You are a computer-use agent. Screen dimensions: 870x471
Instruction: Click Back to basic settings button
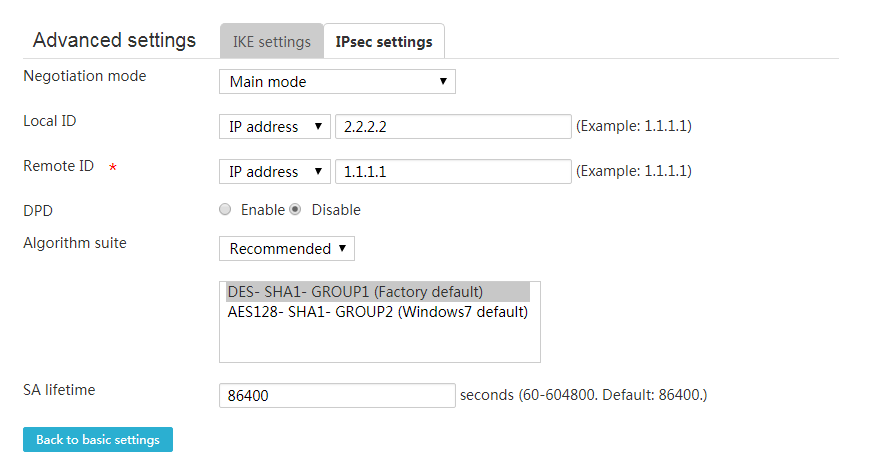(98, 439)
